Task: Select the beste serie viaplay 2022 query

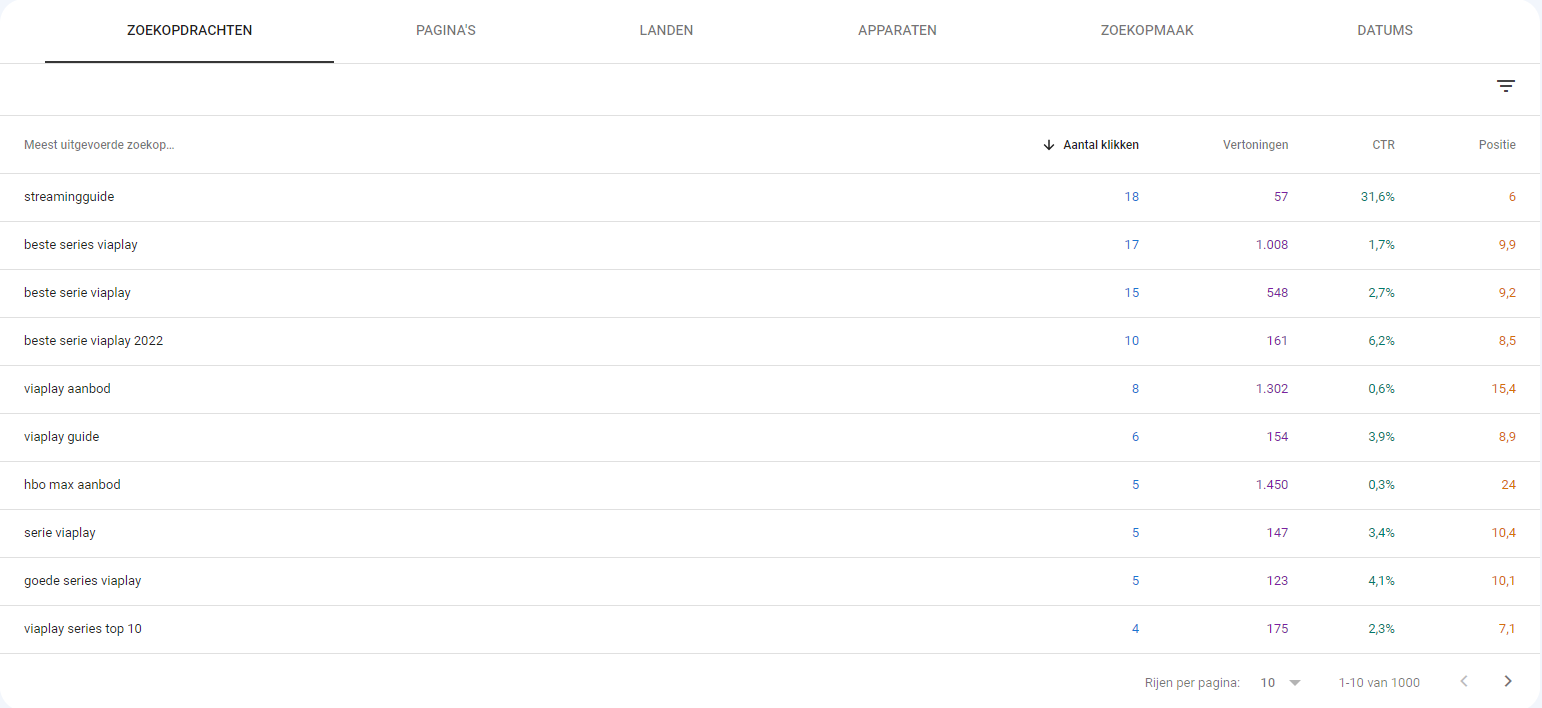Action: (x=93, y=341)
